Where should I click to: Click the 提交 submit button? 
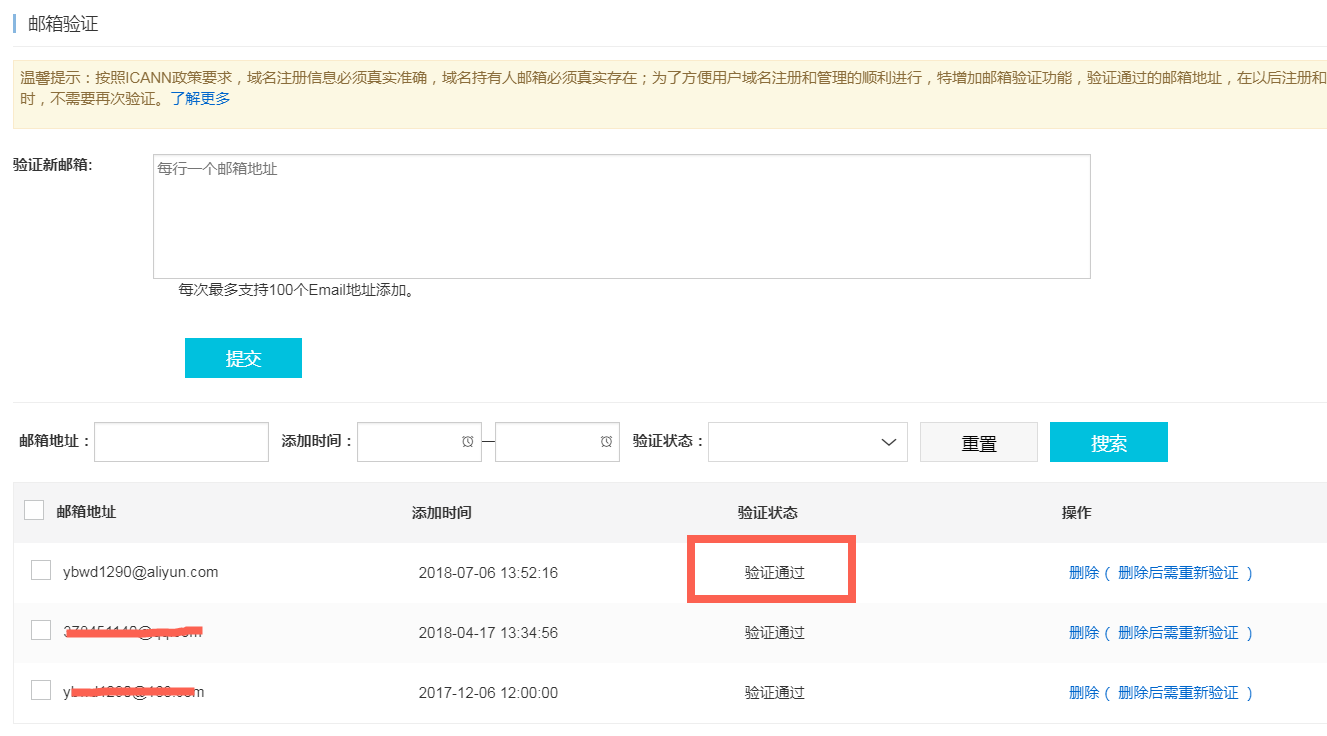click(242, 357)
